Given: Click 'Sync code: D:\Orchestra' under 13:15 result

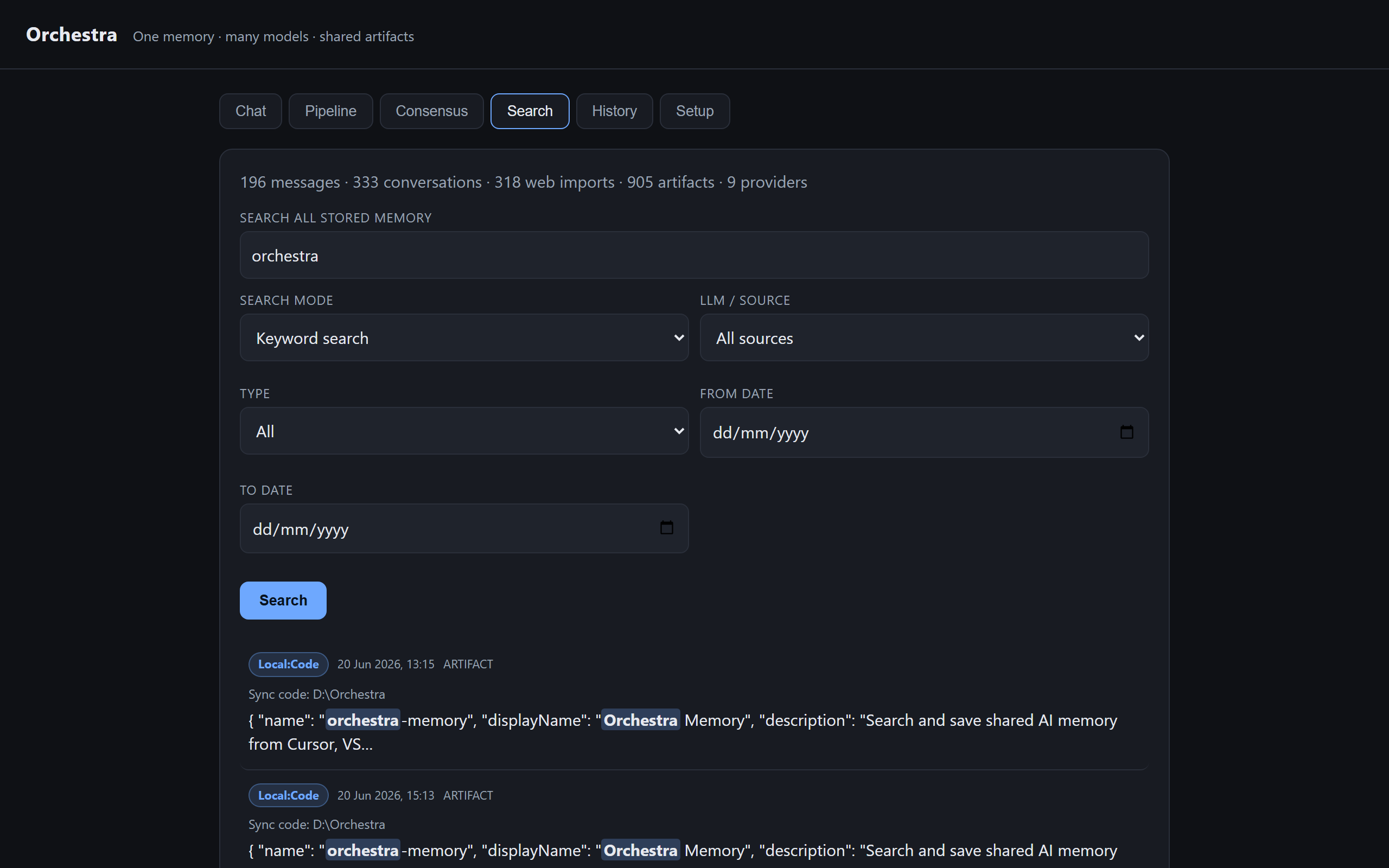Looking at the screenshot, I should (x=317, y=694).
